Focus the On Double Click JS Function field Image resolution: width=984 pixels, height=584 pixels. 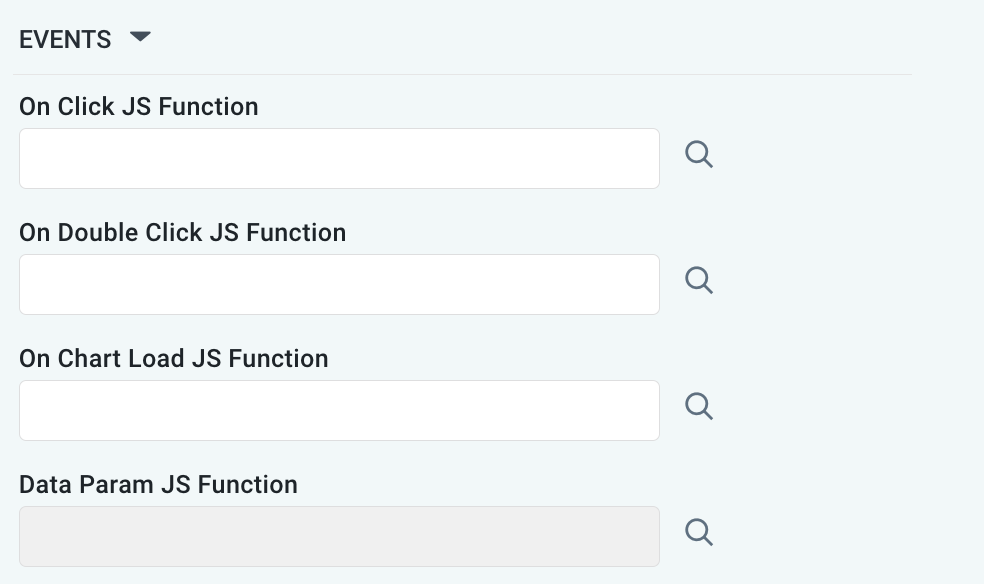tap(339, 284)
